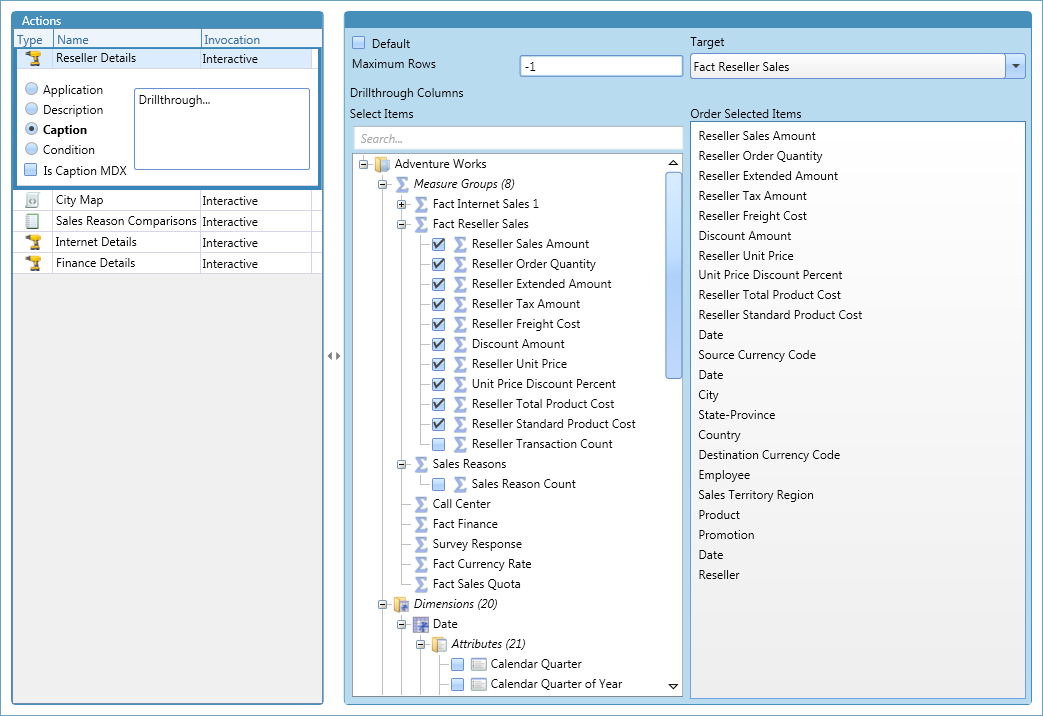Collapse the Attributes (21) node
The image size is (1043, 716).
[420, 644]
